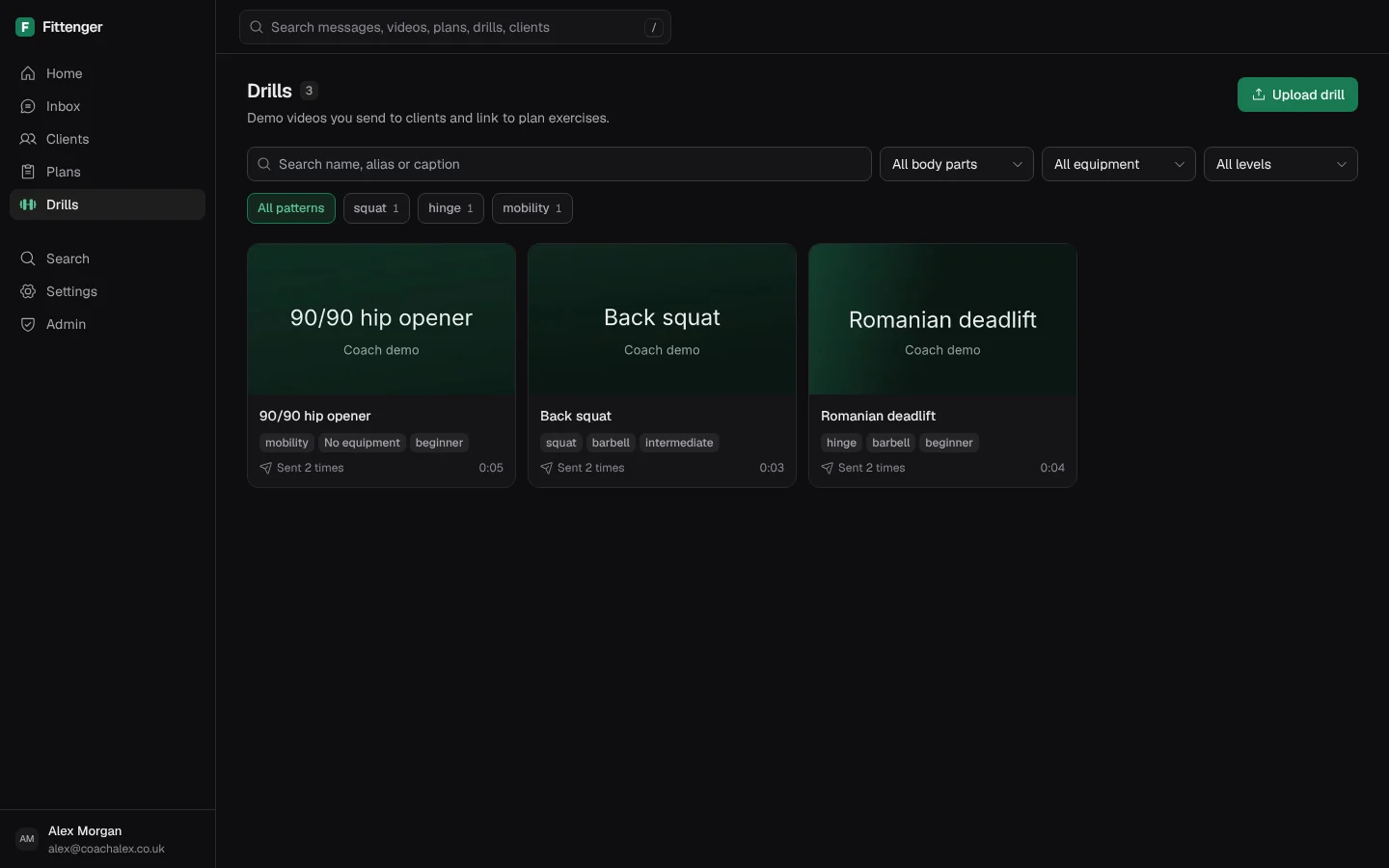Click the Upload drill button

(1297, 95)
